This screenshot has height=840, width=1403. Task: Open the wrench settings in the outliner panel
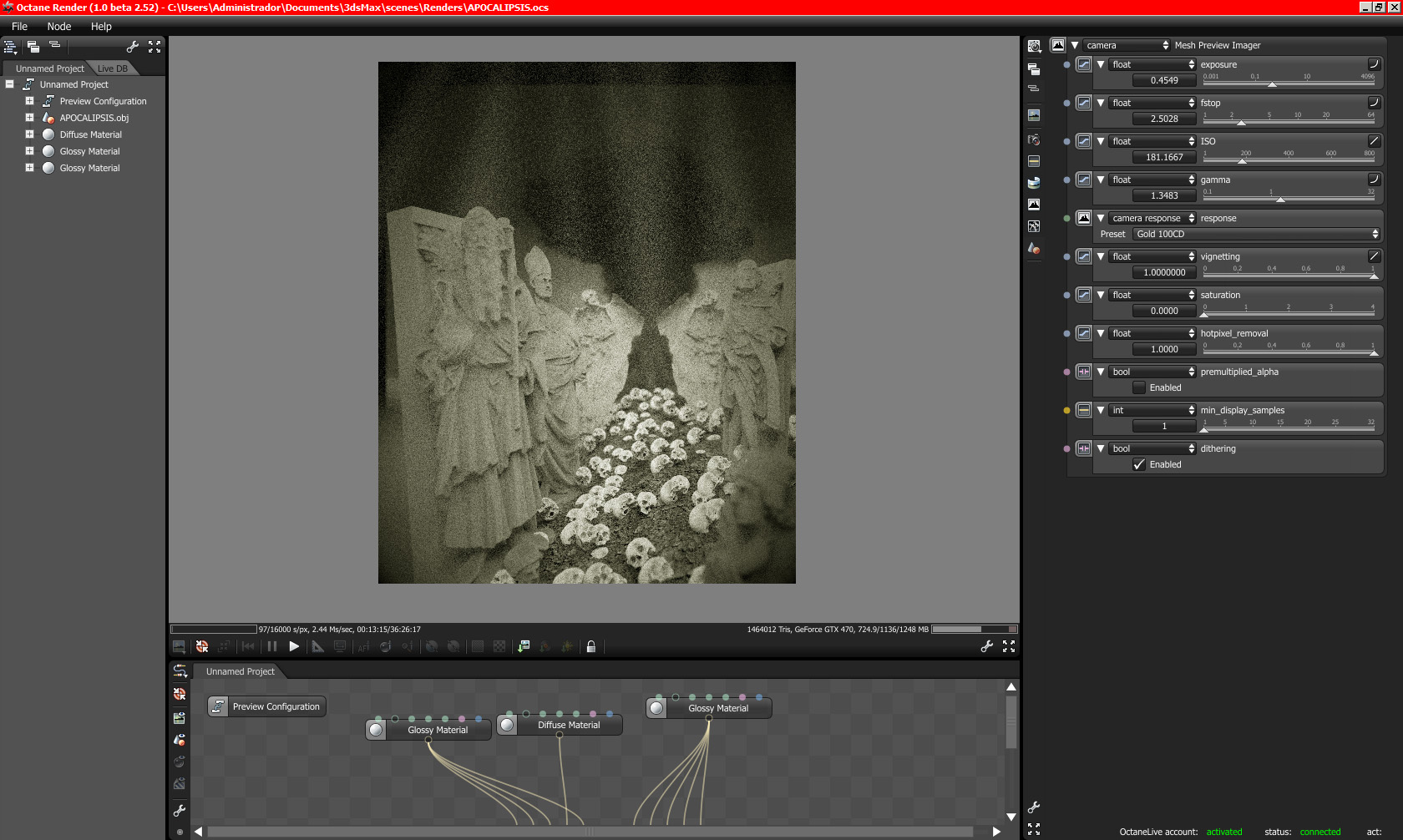pyautogui.click(x=132, y=47)
